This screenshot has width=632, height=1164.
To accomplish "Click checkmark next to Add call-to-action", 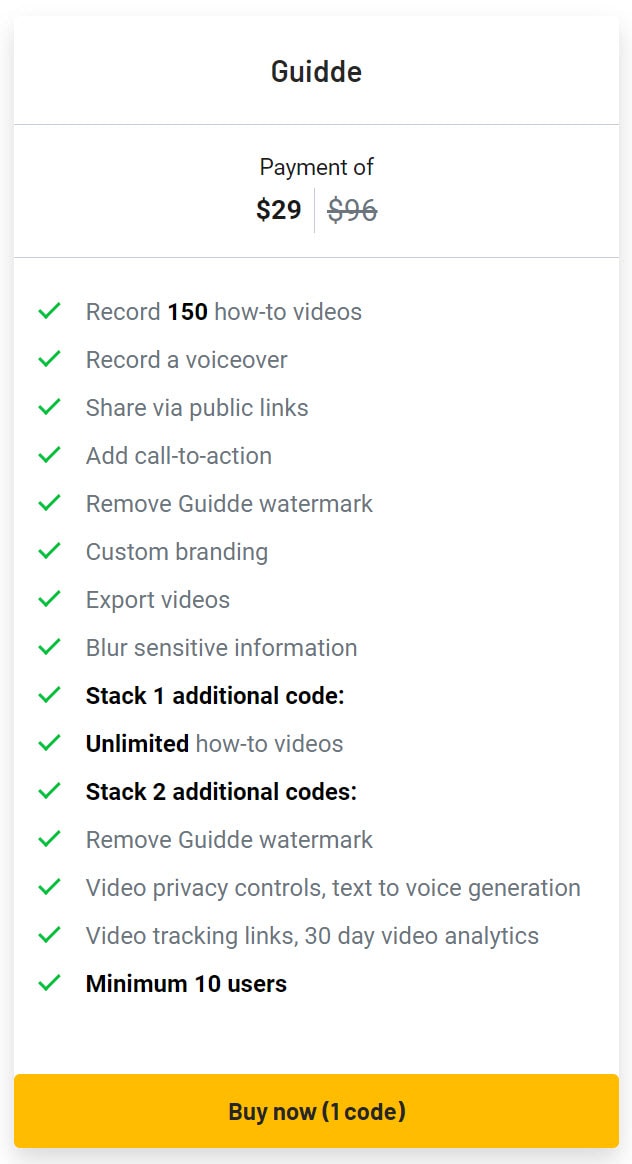I will pos(49,456).
